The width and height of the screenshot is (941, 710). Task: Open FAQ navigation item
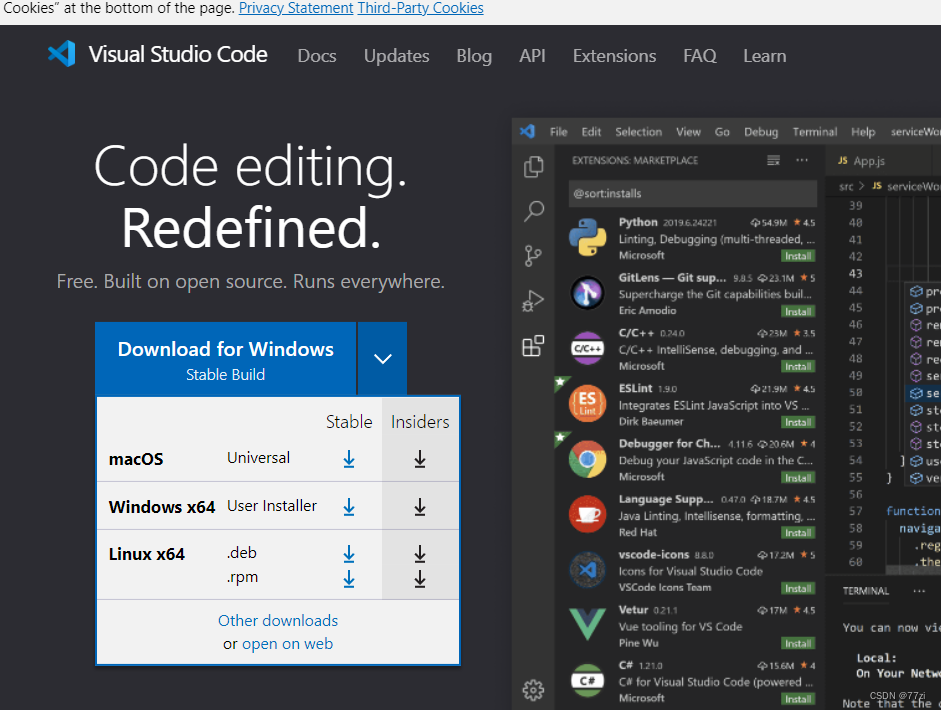point(700,56)
